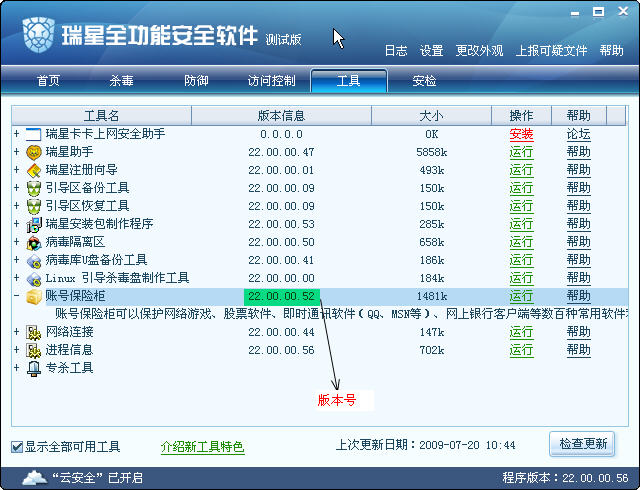Toggle 显示全部可用工具 checkbox

coord(17,447)
